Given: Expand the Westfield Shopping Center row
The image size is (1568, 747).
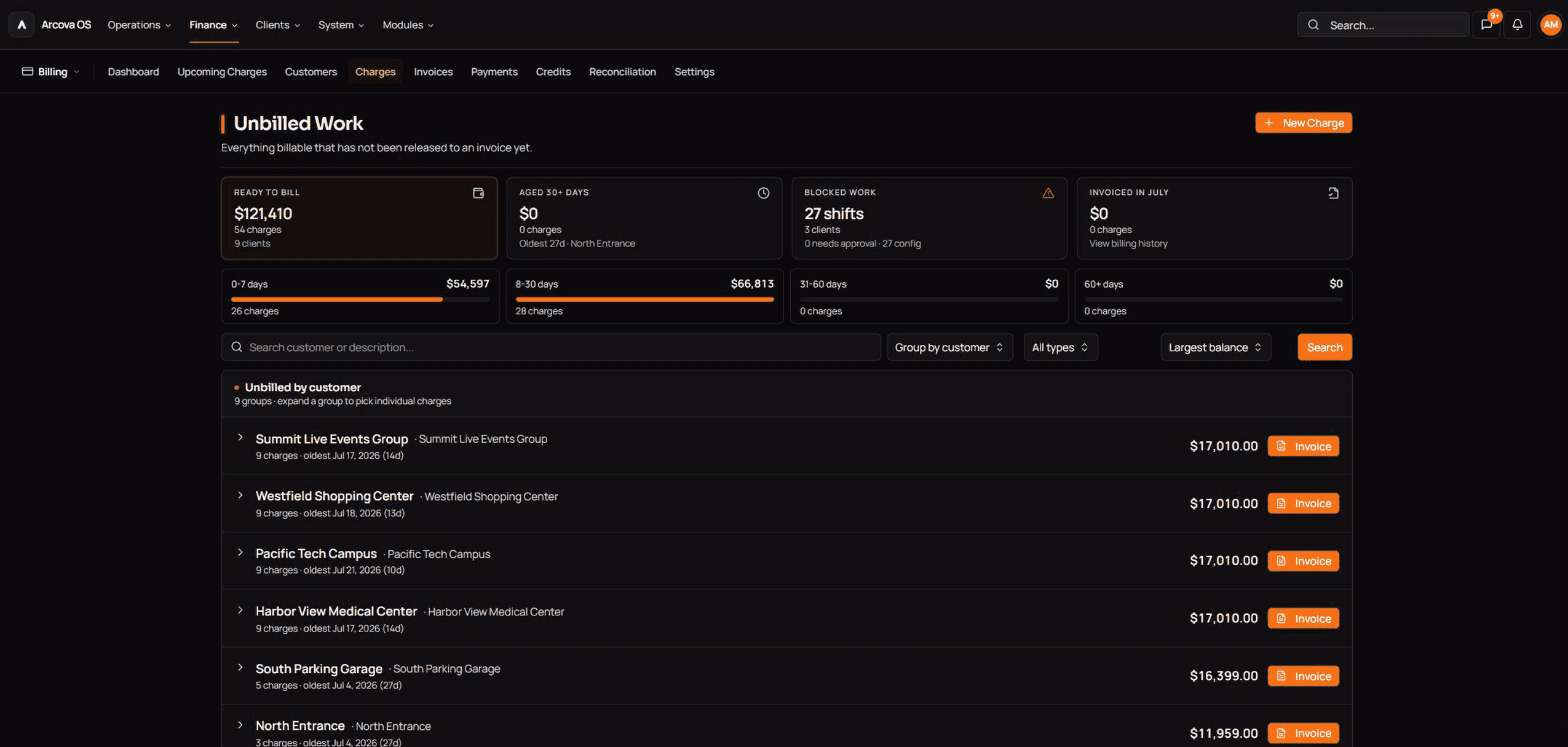Looking at the screenshot, I should [240, 495].
